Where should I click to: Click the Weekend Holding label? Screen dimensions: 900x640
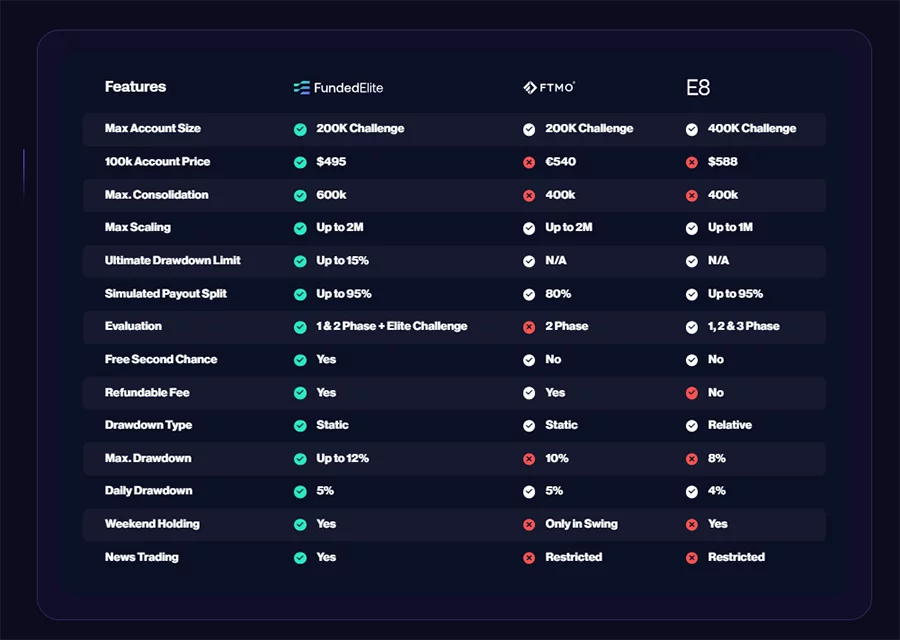click(x=152, y=523)
